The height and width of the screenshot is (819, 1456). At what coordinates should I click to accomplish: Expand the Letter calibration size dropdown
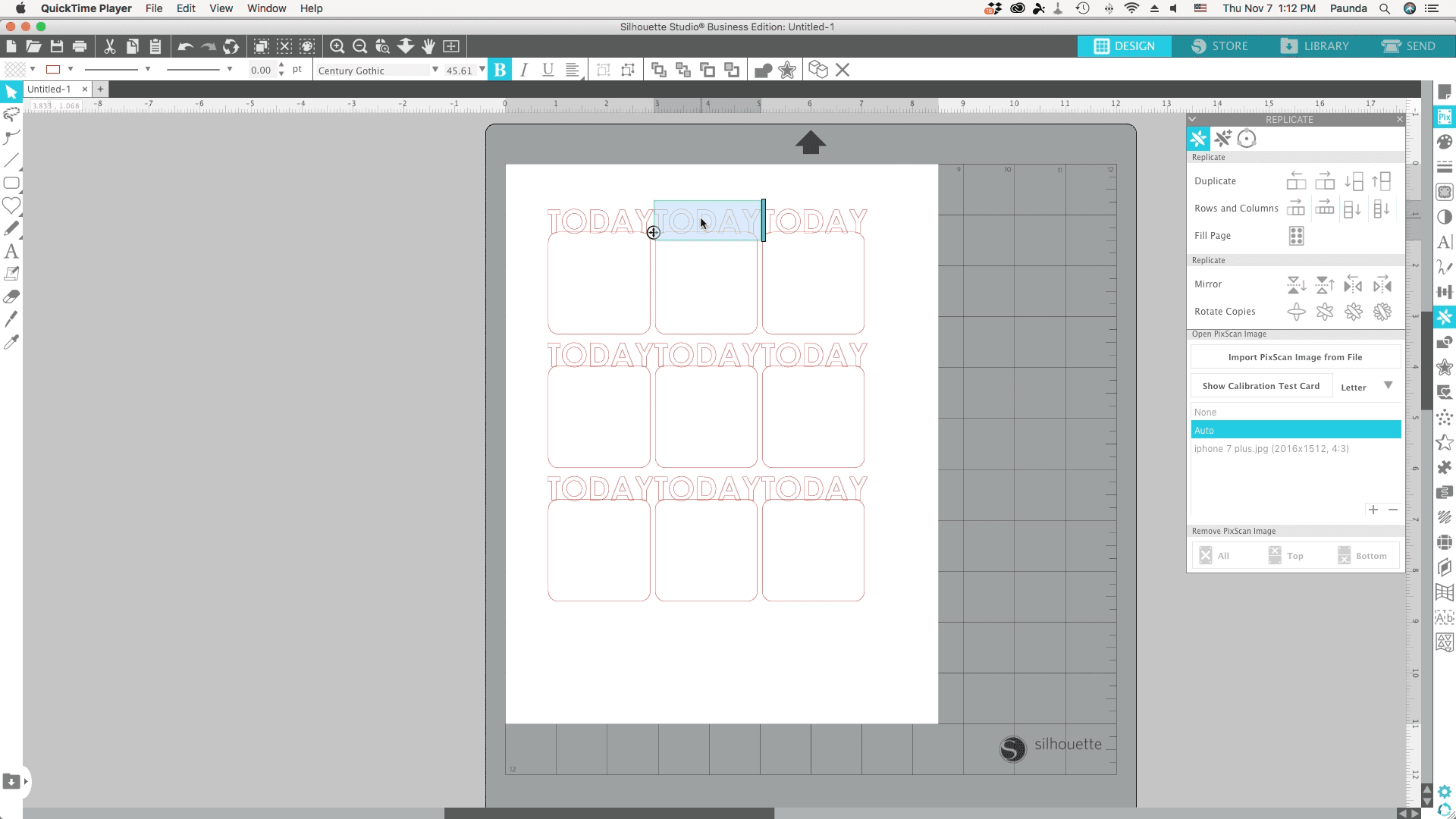[1388, 386]
